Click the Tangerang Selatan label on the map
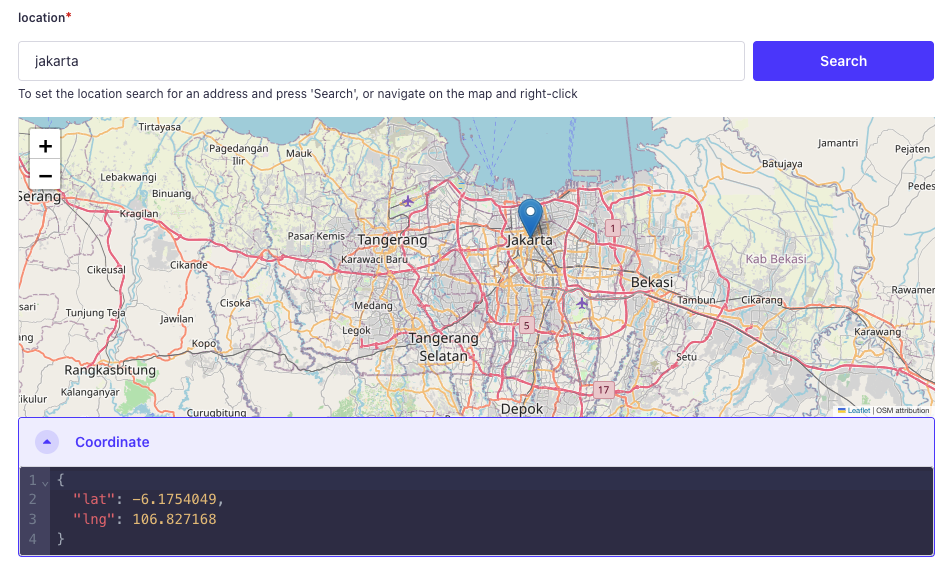Viewport: 952px width, 573px height. pos(444,347)
